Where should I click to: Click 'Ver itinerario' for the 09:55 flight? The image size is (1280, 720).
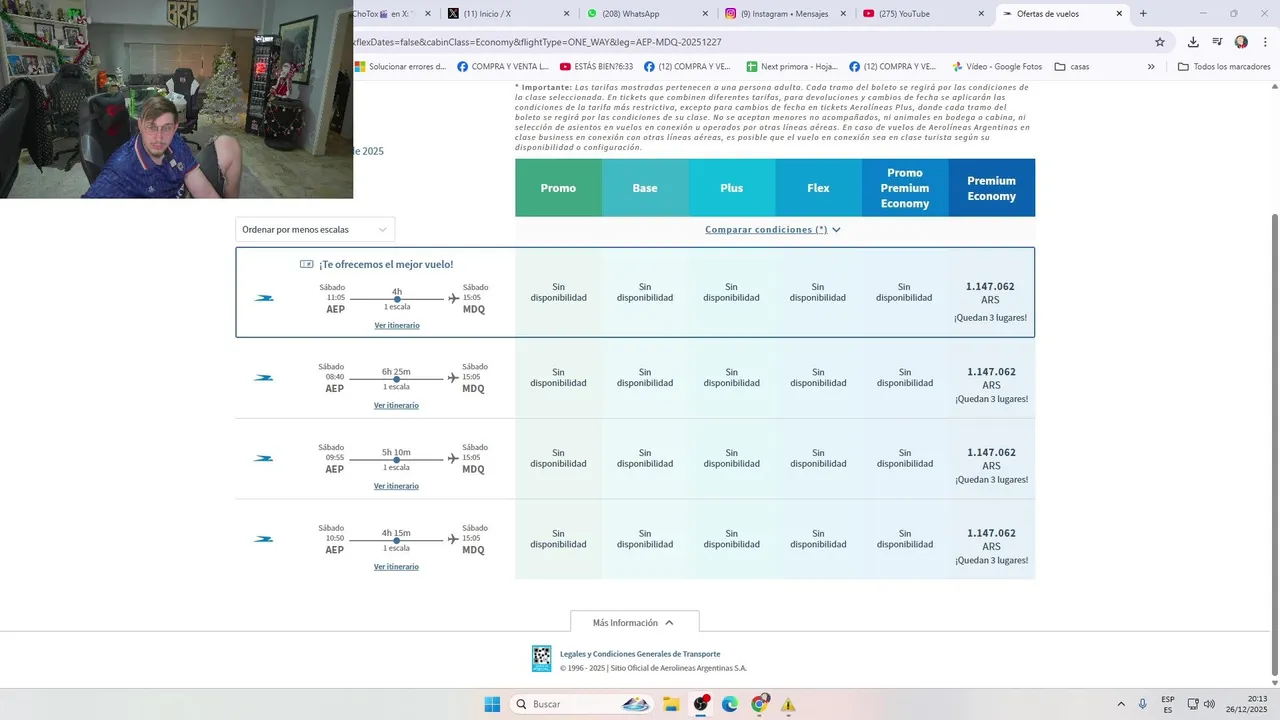396,486
